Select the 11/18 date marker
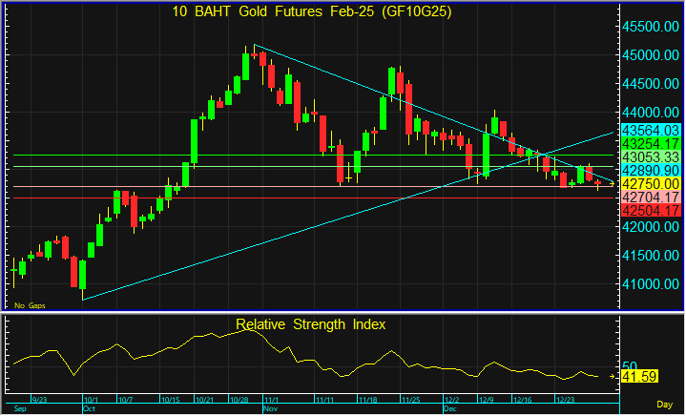Screen dimensions: 686x416 [368, 400]
